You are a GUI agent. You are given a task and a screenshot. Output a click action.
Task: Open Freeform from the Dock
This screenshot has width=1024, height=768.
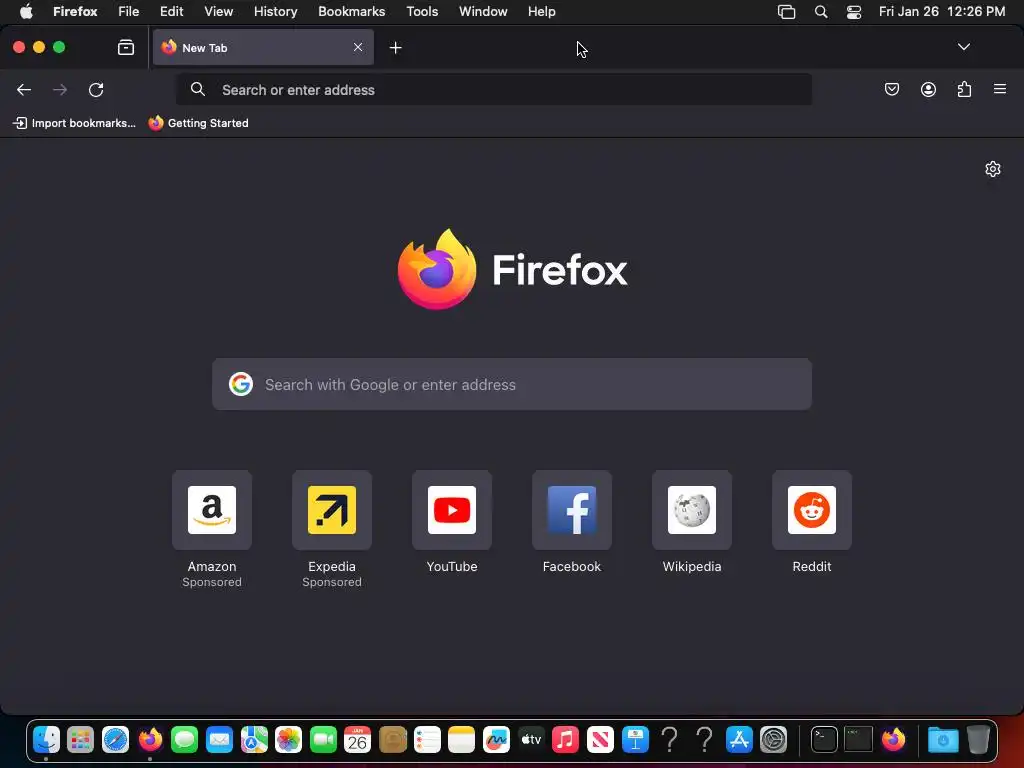coord(496,740)
